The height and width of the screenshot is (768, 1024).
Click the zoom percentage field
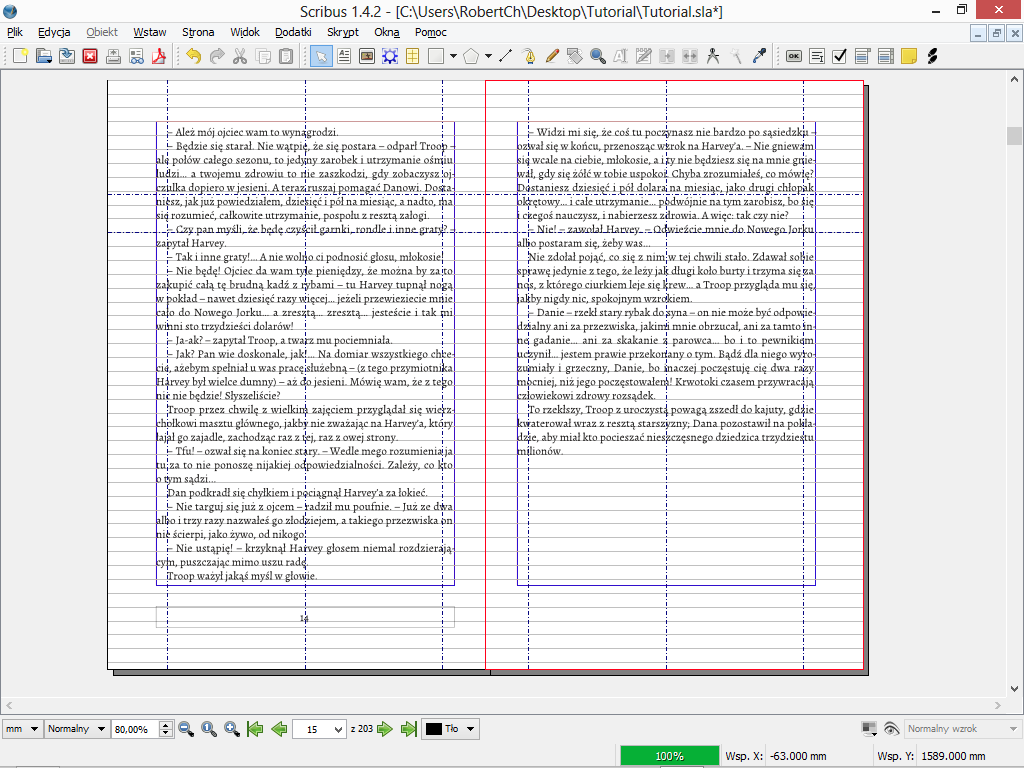135,729
